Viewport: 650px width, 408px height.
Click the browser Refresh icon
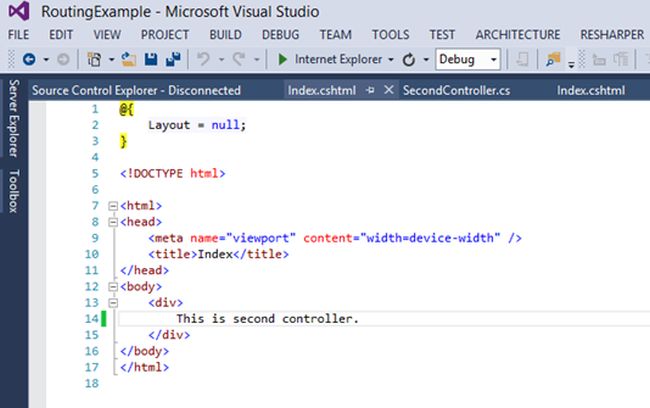tap(408, 60)
